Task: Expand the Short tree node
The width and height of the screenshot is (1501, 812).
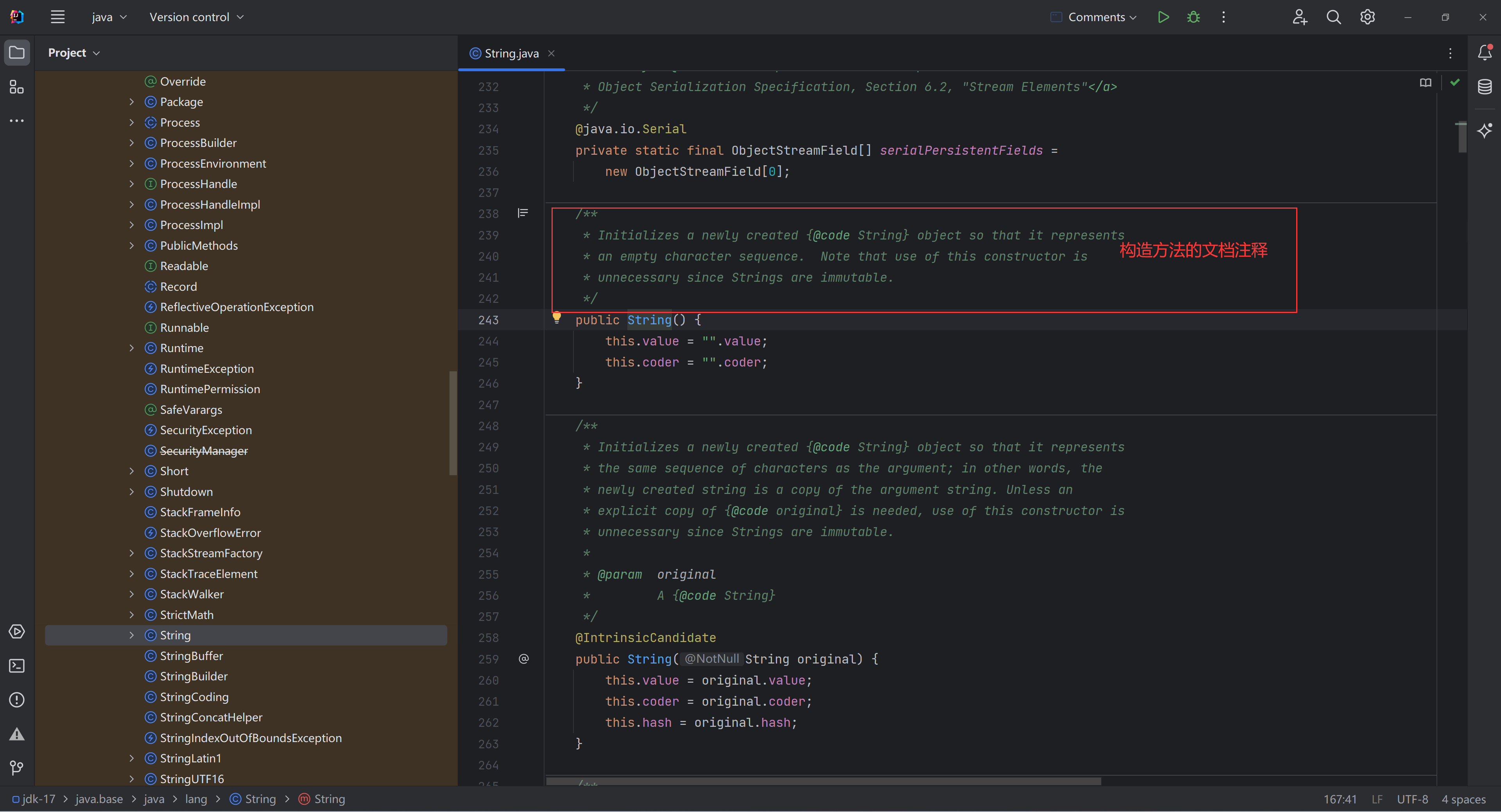Action: 132,470
